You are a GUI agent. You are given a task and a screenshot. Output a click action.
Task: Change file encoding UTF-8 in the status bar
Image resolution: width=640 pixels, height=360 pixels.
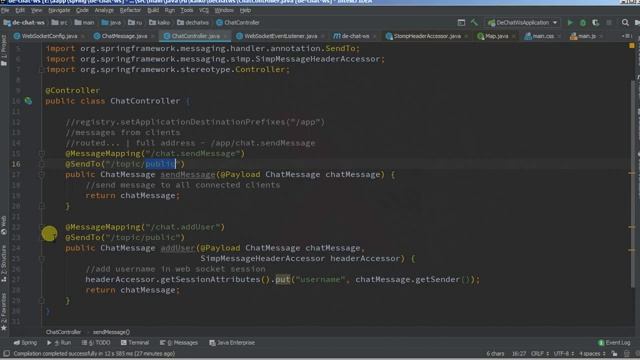point(563,353)
